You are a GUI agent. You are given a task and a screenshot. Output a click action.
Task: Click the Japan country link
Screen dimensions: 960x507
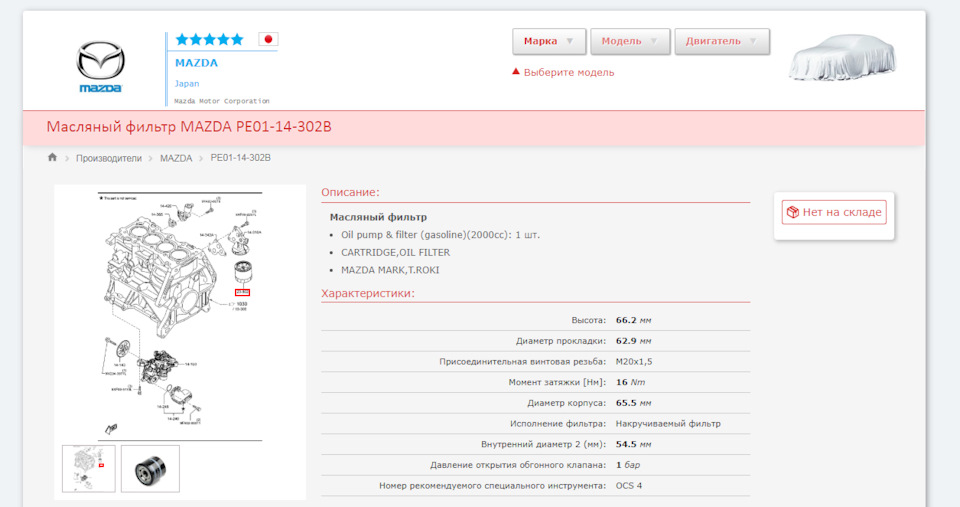click(x=187, y=83)
